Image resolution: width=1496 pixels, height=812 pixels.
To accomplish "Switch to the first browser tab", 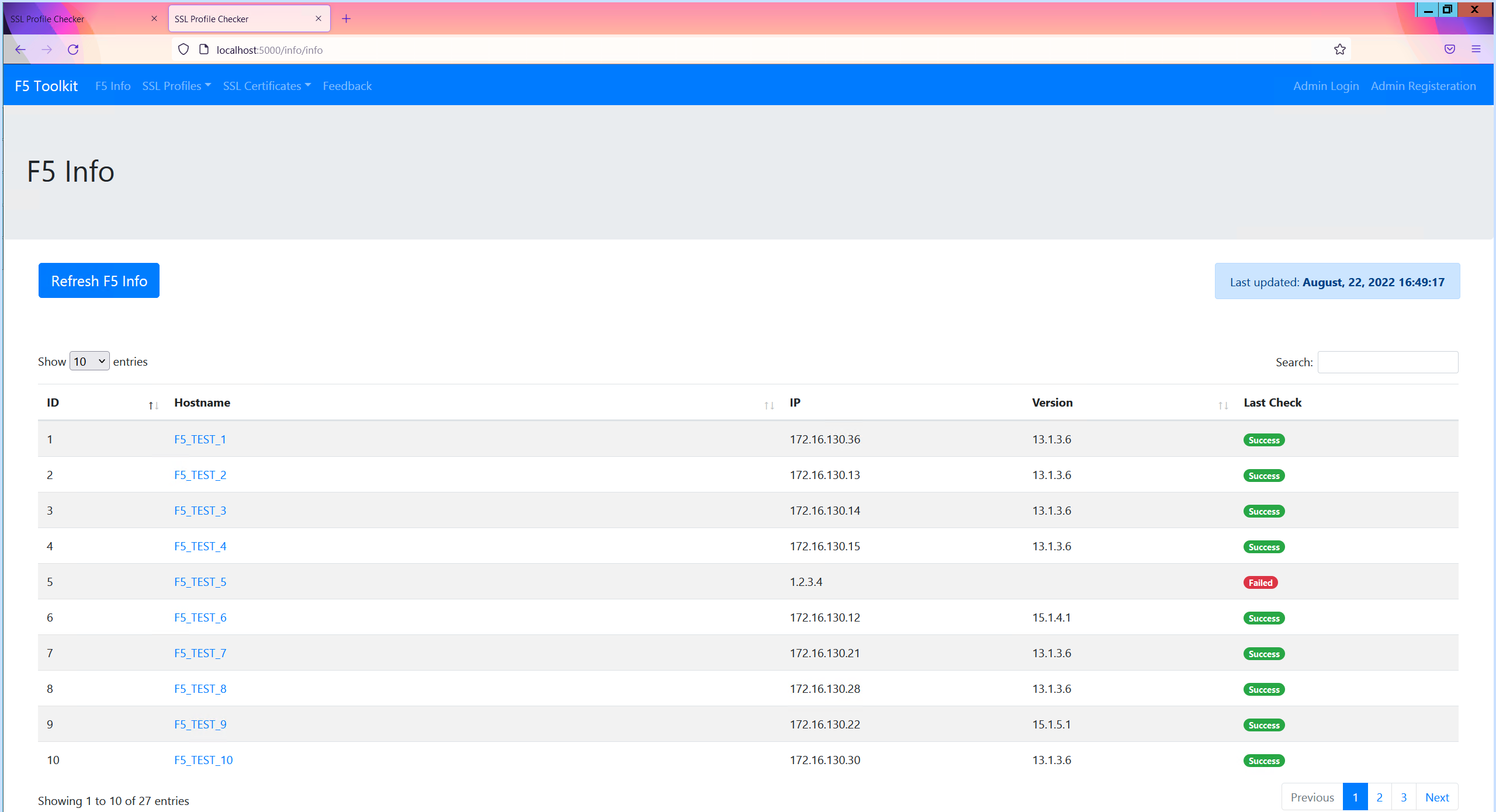I will click(76, 19).
